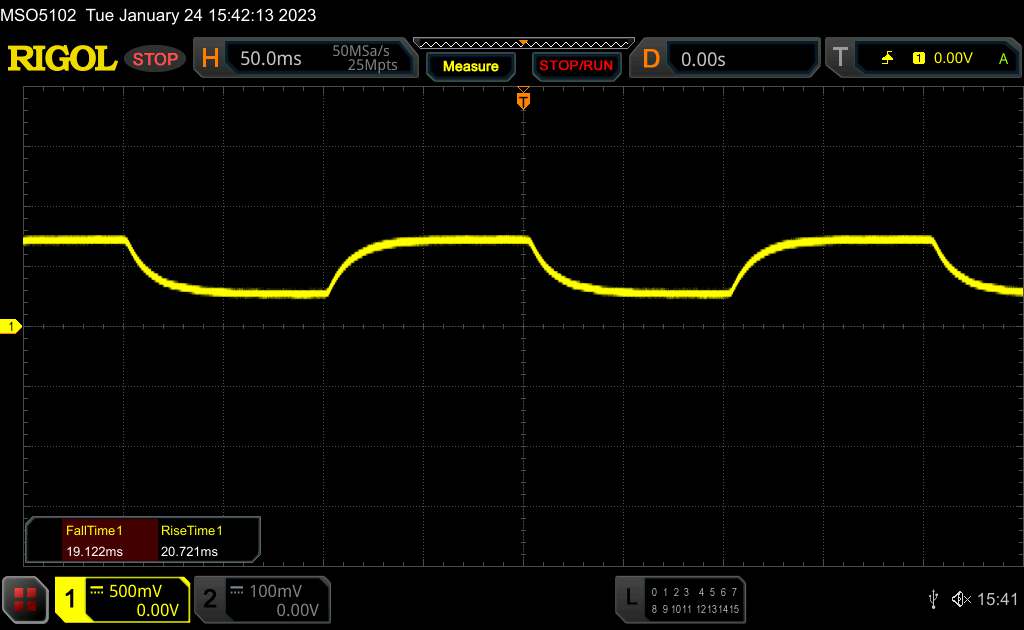Open the horizontal timebase H icon
The width and height of the screenshot is (1024, 630).
(x=210, y=58)
